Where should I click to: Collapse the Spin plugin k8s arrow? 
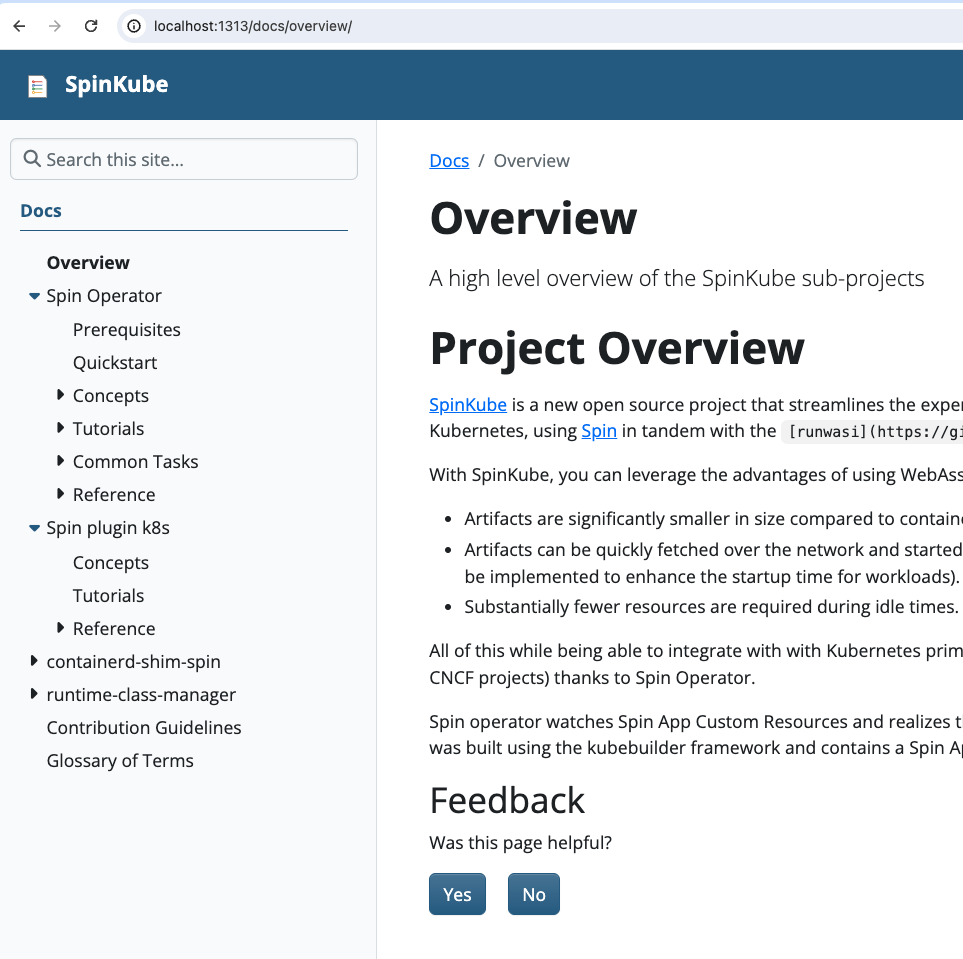pyautogui.click(x=34, y=528)
